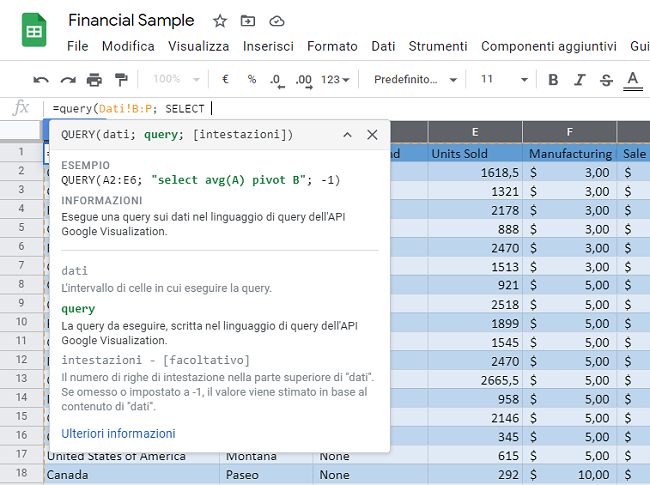Select the Sale column header cell
The width and height of the screenshot is (650, 485).
coord(634,153)
